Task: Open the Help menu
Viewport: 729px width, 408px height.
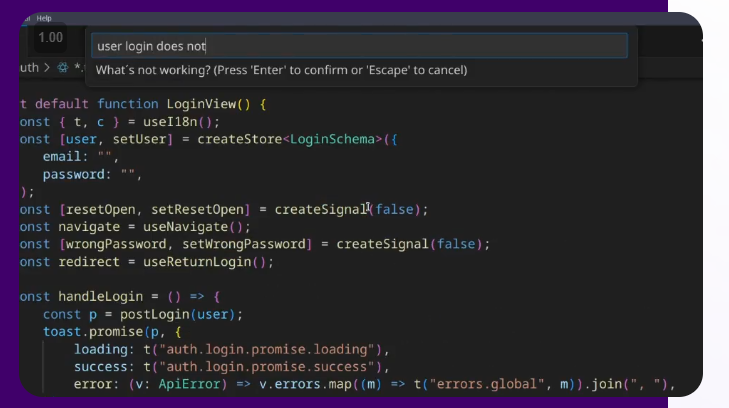Action: pyautogui.click(x=44, y=18)
